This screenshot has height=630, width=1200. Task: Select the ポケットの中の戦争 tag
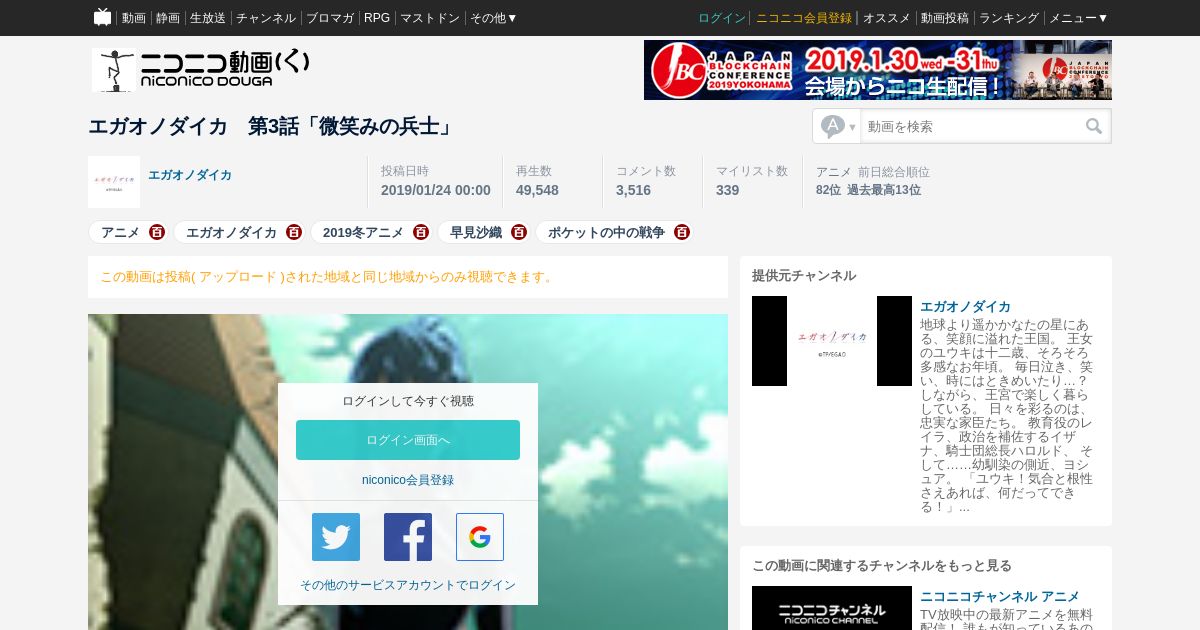tap(606, 232)
